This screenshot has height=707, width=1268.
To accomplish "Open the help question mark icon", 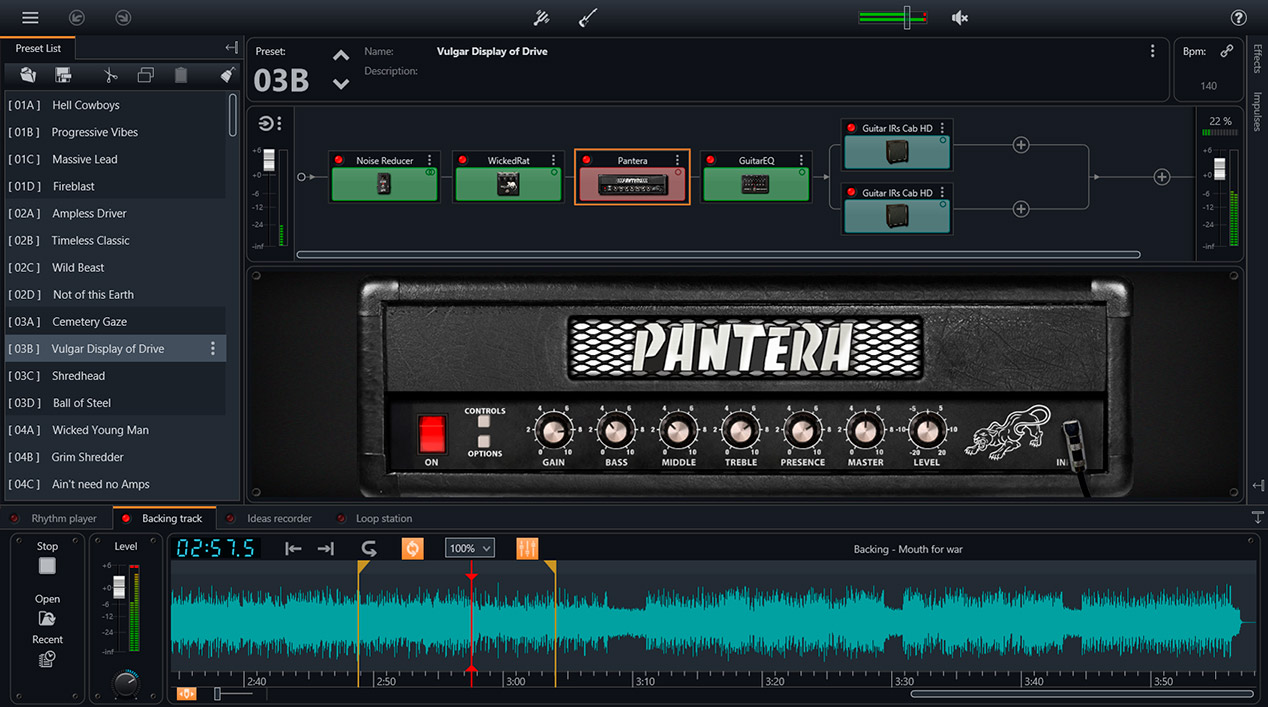I will pos(1238,18).
